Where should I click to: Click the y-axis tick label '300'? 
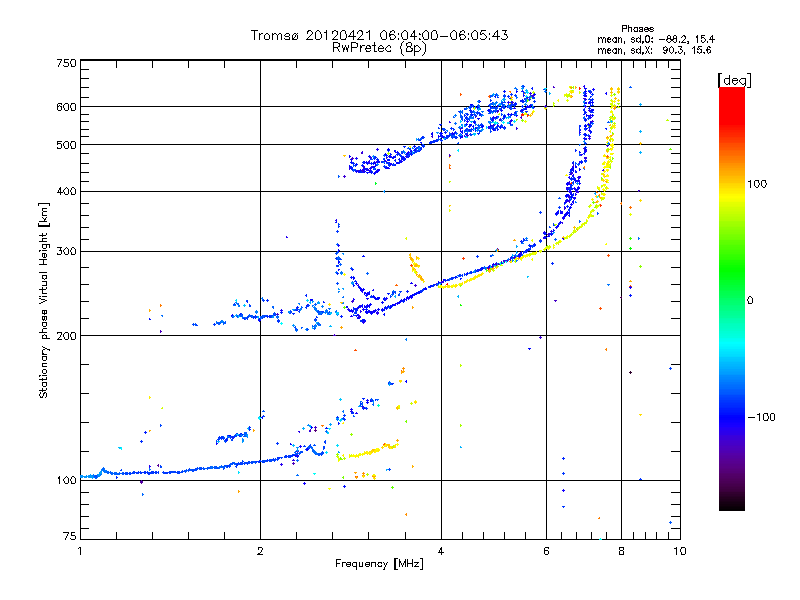[67, 252]
